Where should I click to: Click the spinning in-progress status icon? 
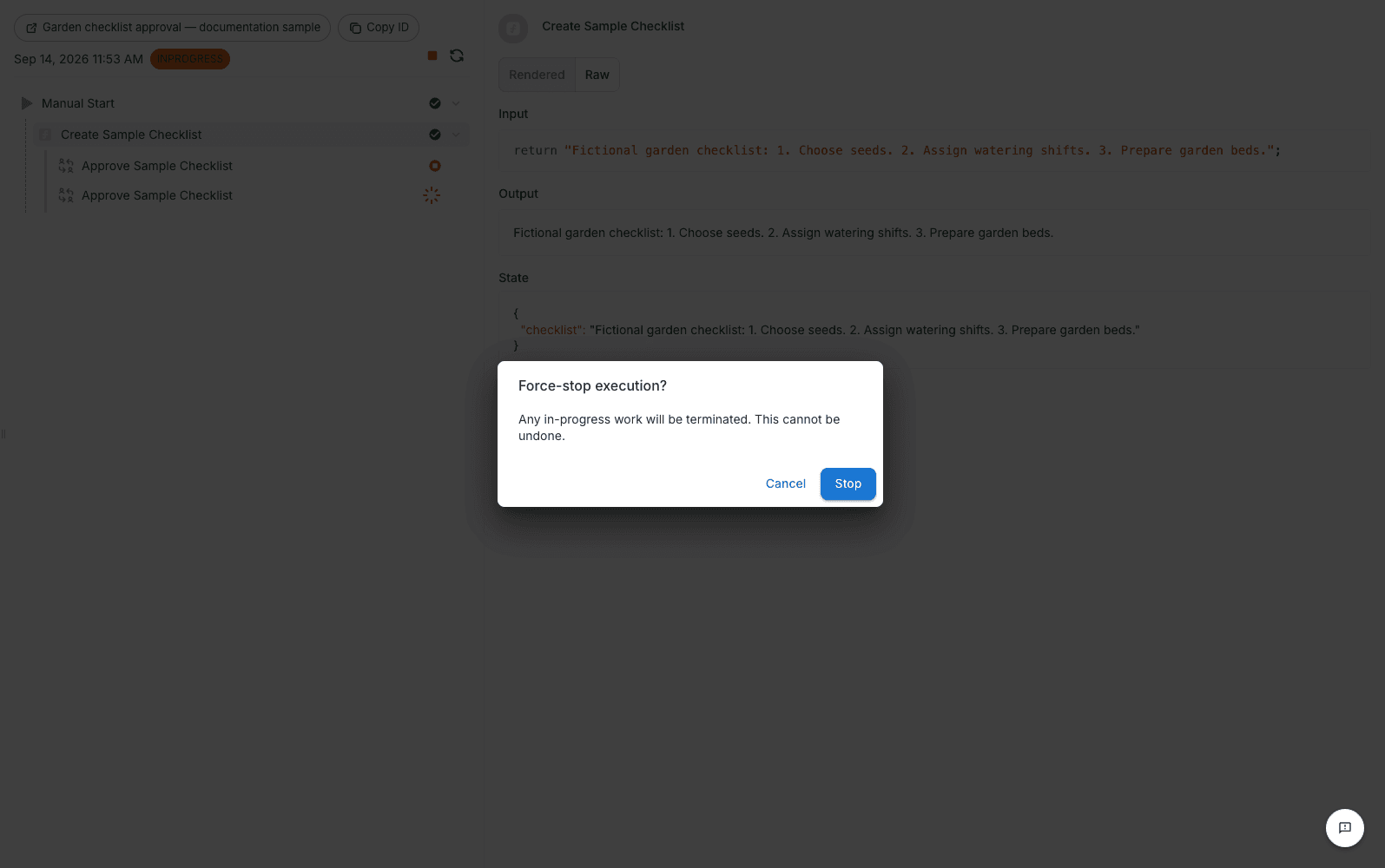pyautogui.click(x=432, y=195)
